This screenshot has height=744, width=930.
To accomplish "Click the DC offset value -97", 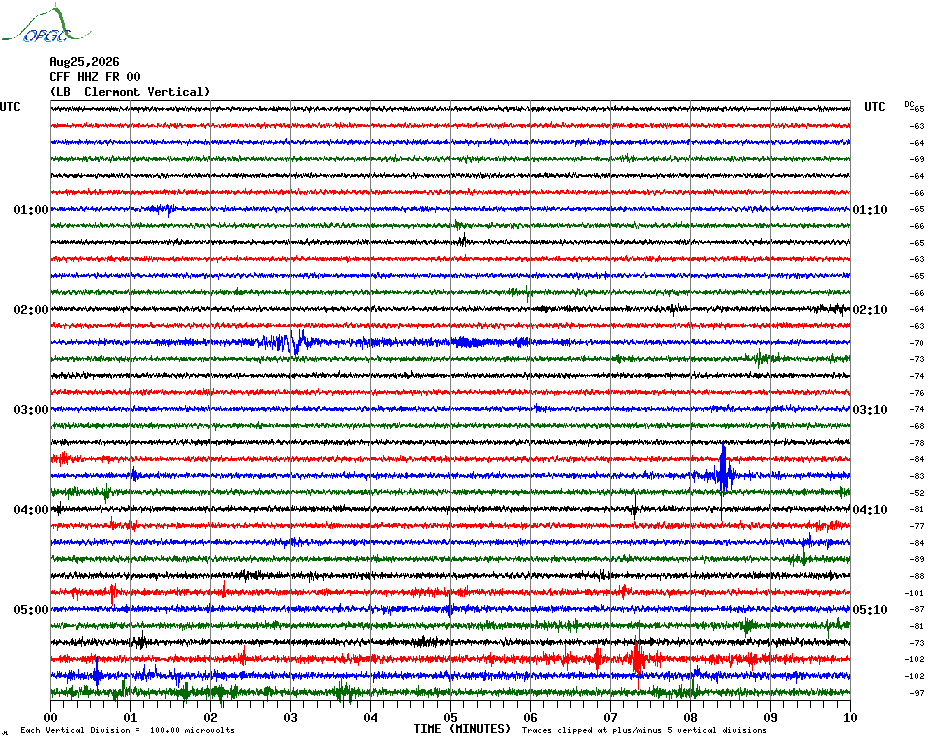I will (x=918, y=693).
